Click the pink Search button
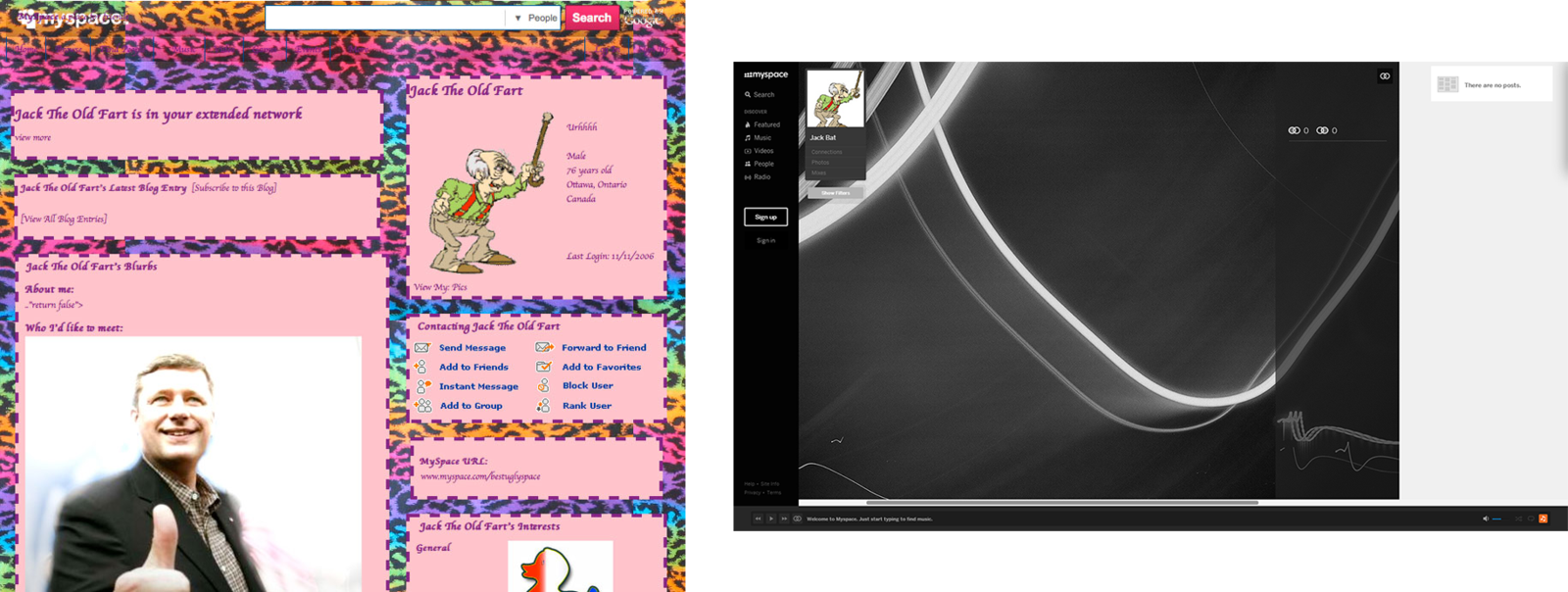Screen dimensions: 1568x592 pyautogui.click(x=591, y=18)
